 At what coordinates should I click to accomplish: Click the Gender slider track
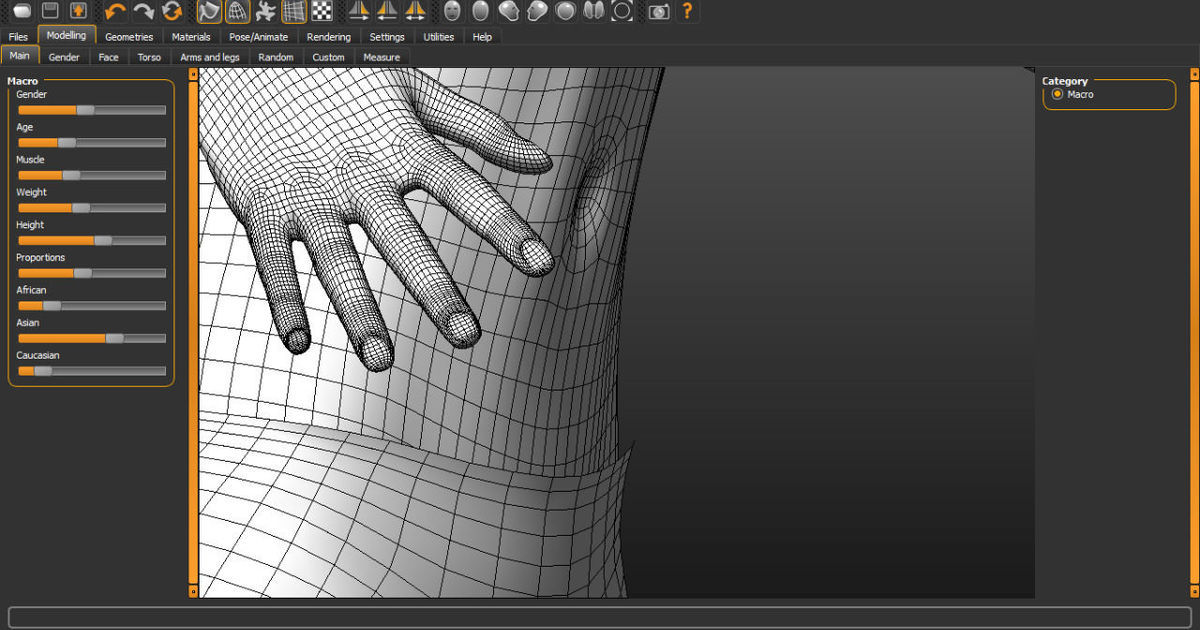coord(130,110)
